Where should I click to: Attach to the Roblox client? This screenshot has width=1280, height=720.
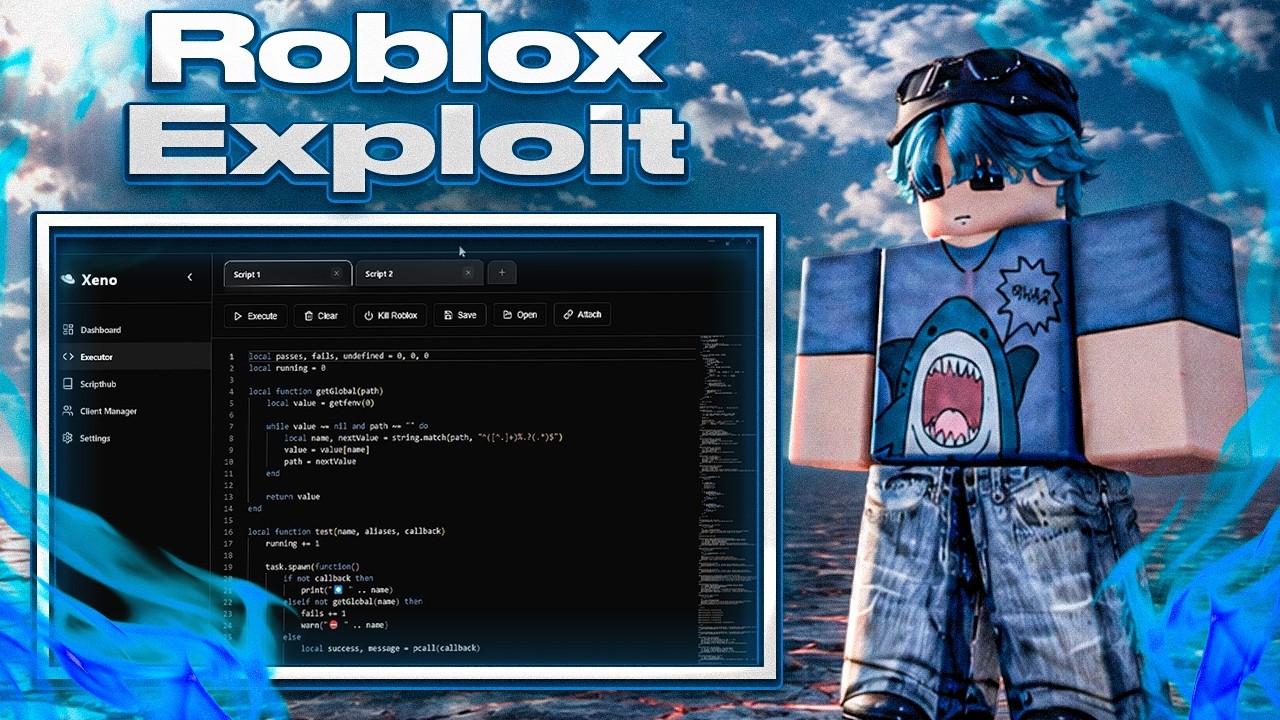tap(582, 314)
